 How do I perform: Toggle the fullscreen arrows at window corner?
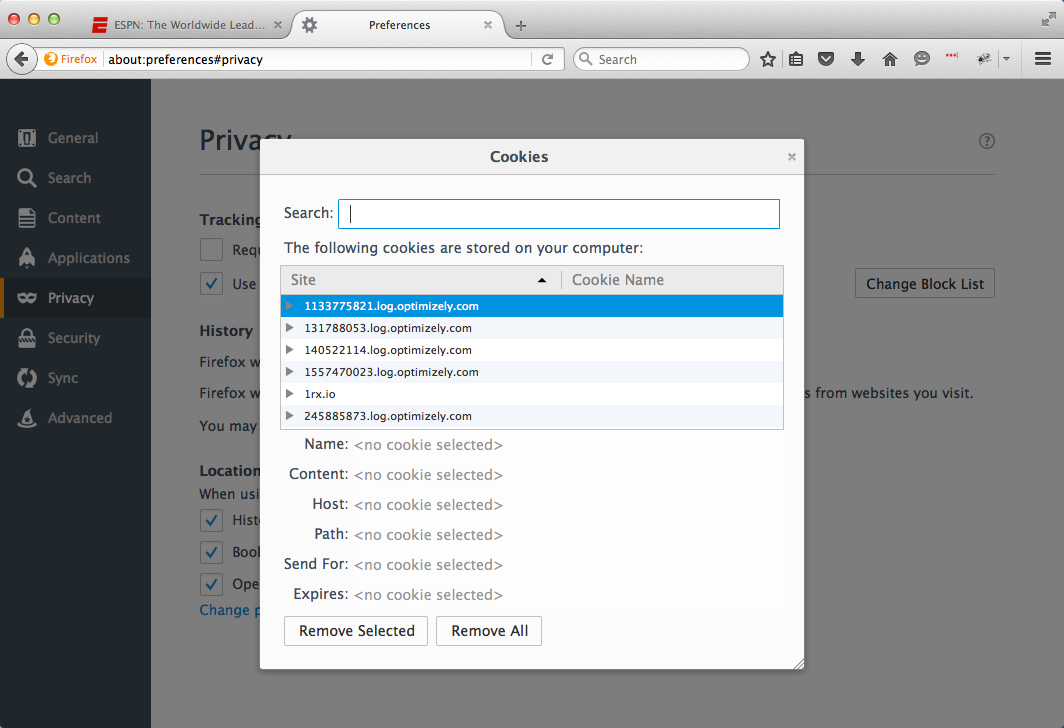point(1048,19)
